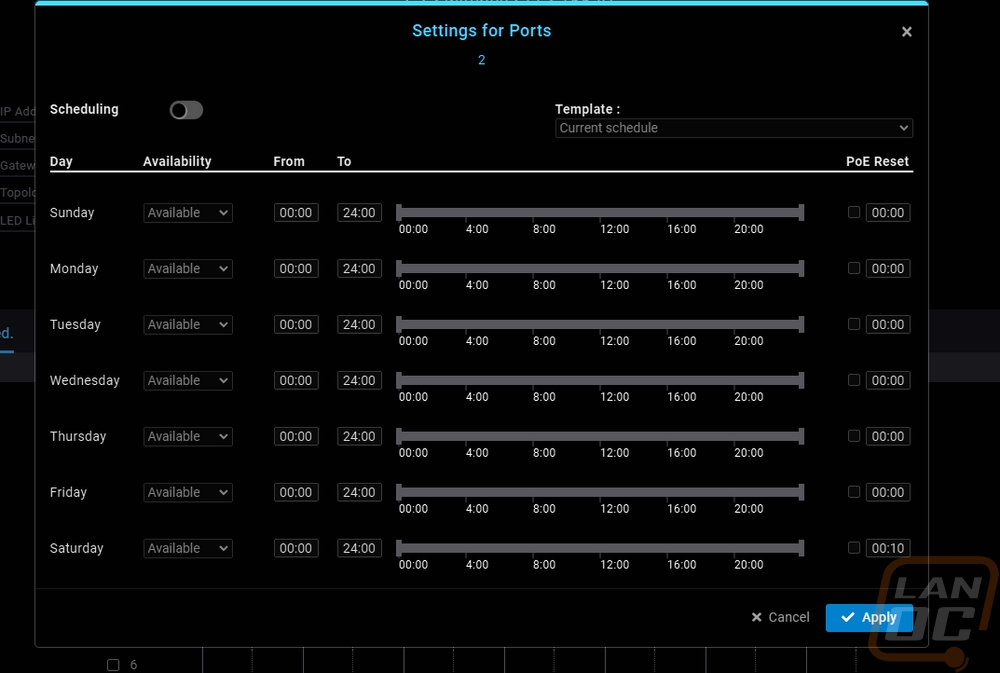Tick Saturday PoE Reset checkbox
This screenshot has width=1000, height=673.
(853, 548)
